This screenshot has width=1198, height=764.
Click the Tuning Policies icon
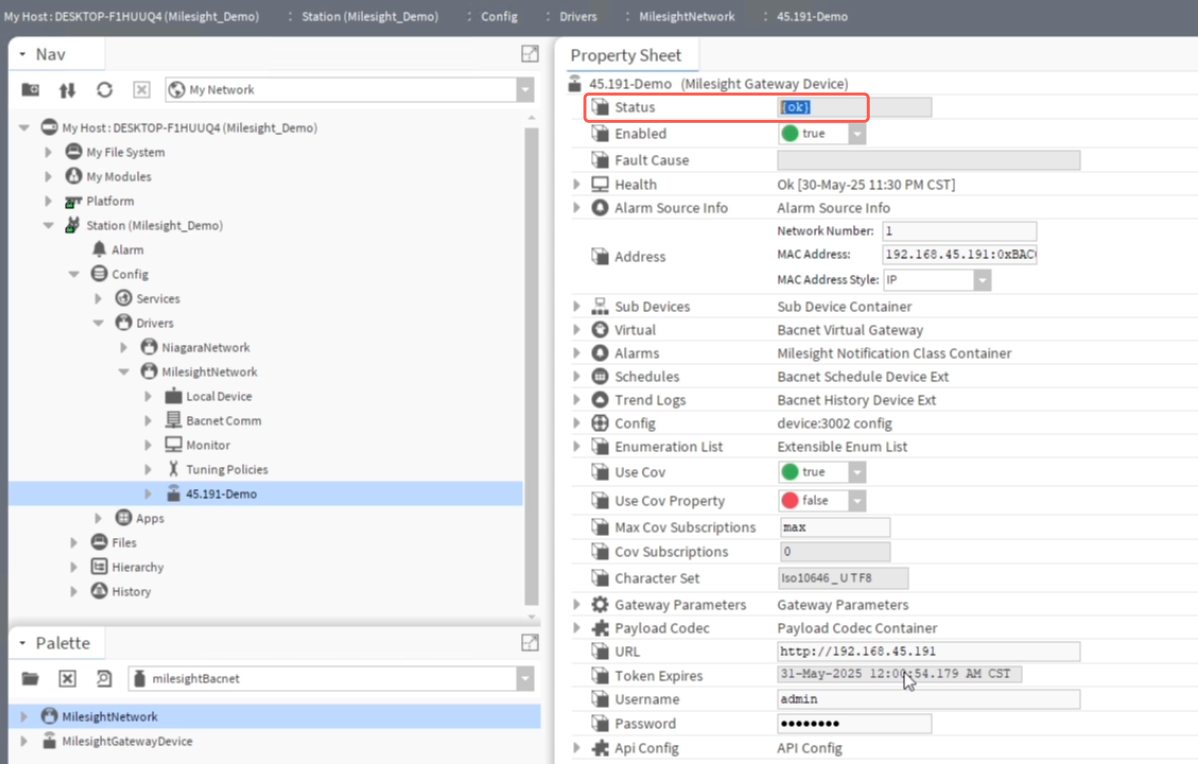(x=173, y=469)
